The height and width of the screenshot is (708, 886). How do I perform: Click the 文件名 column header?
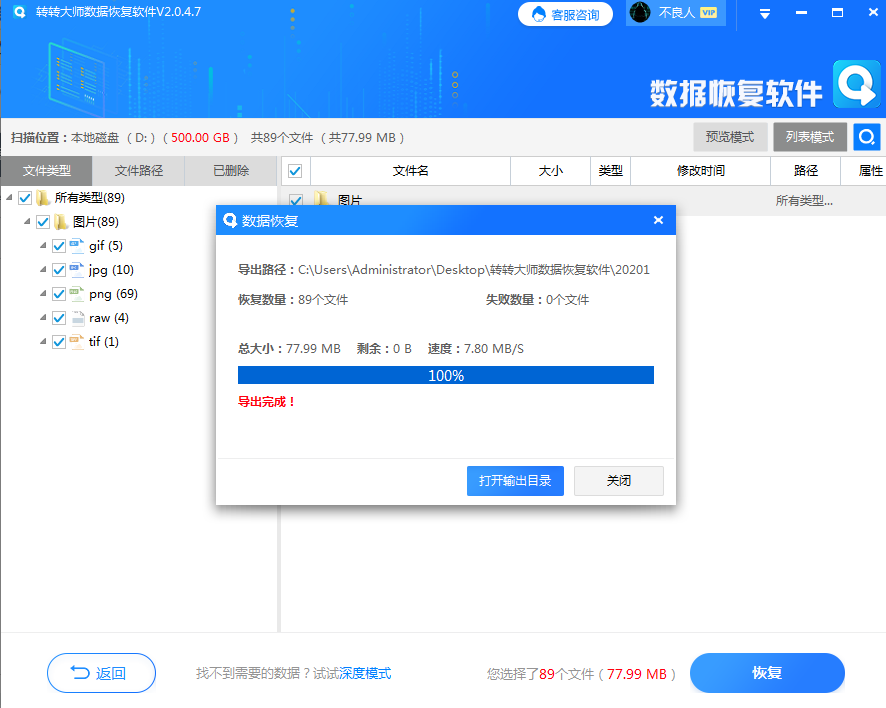click(410, 171)
